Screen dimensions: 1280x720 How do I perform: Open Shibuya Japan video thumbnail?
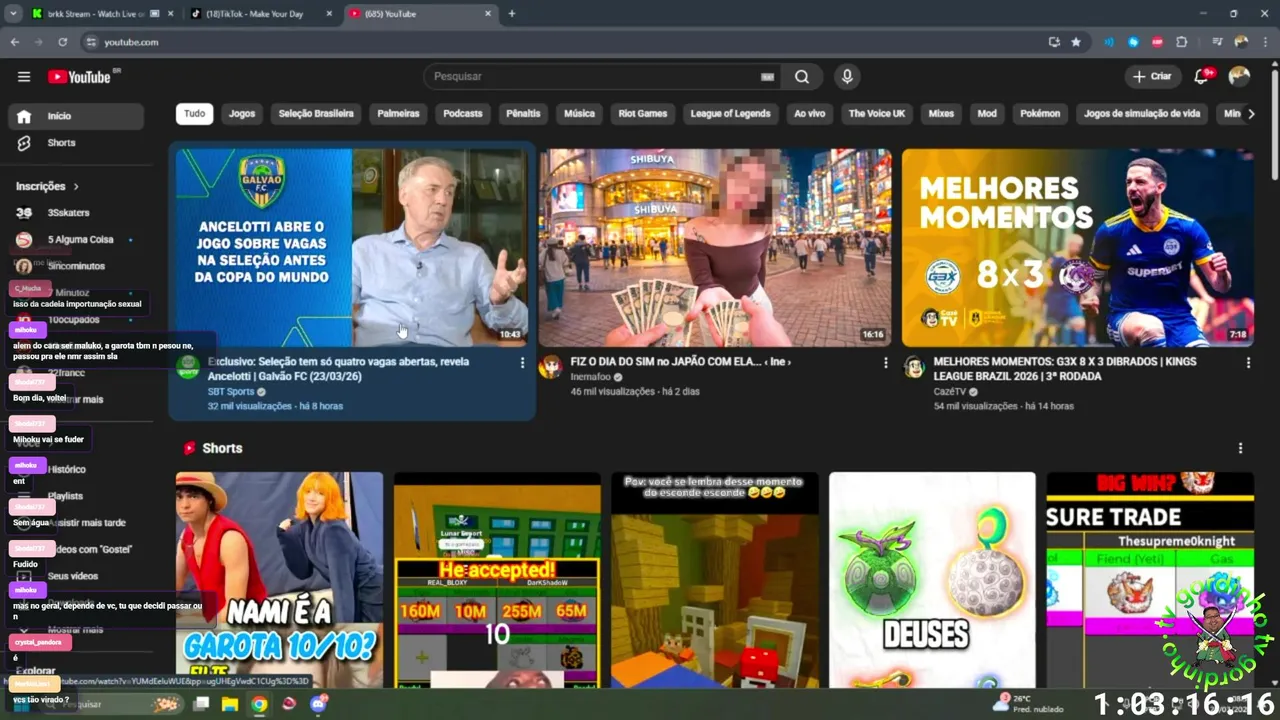pyautogui.click(x=715, y=248)
